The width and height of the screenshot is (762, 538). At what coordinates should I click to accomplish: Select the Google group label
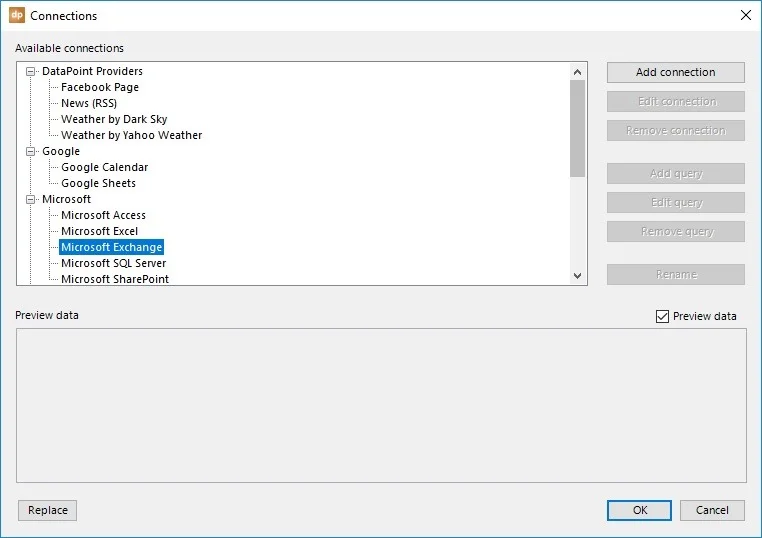(61, 151)
